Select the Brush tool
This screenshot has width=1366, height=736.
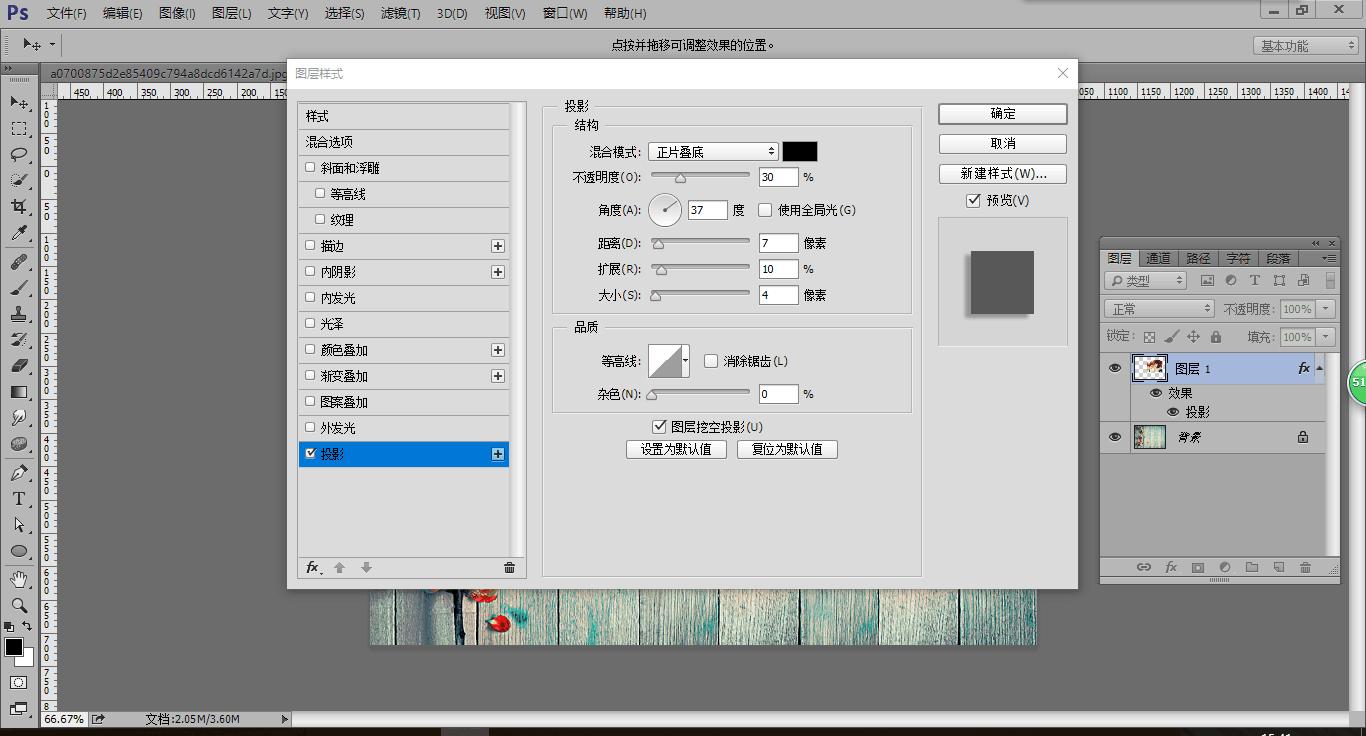[18, 285]
